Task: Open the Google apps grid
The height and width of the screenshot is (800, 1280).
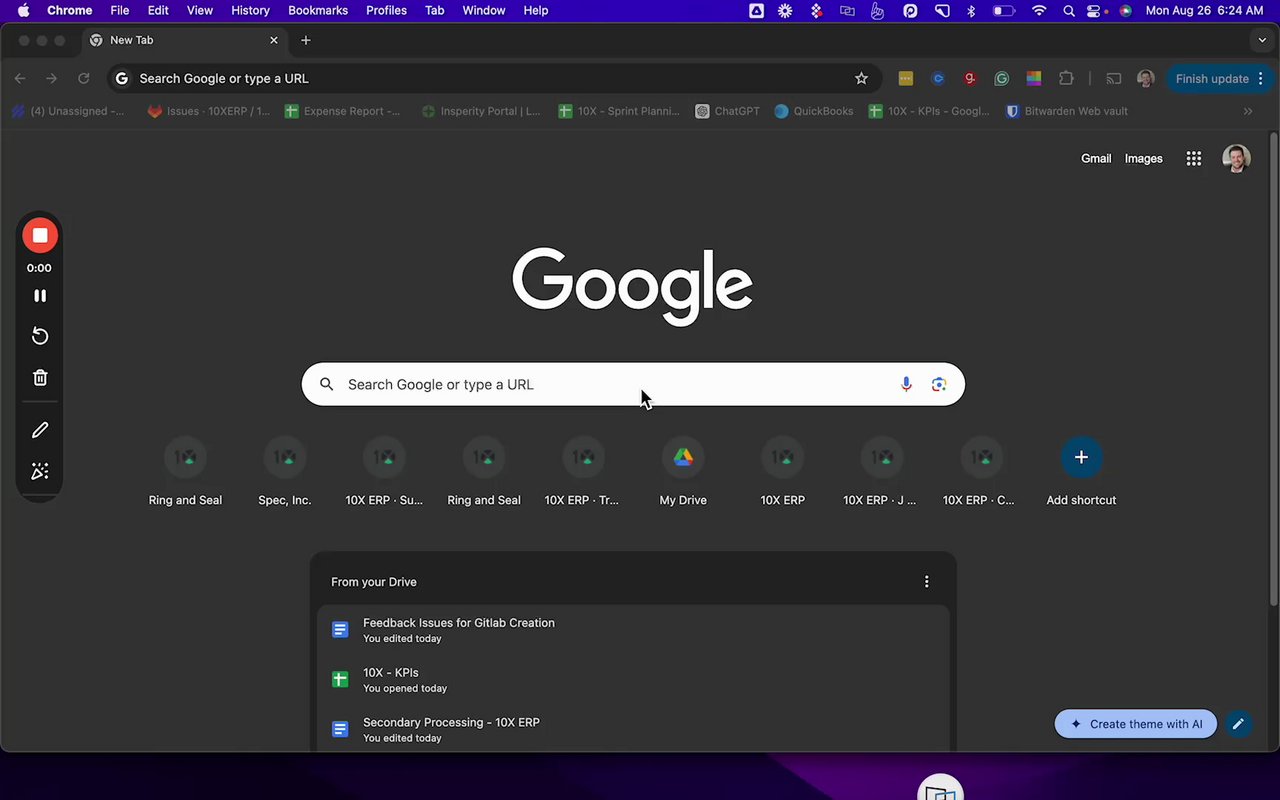Action: tap(1194, 158)
